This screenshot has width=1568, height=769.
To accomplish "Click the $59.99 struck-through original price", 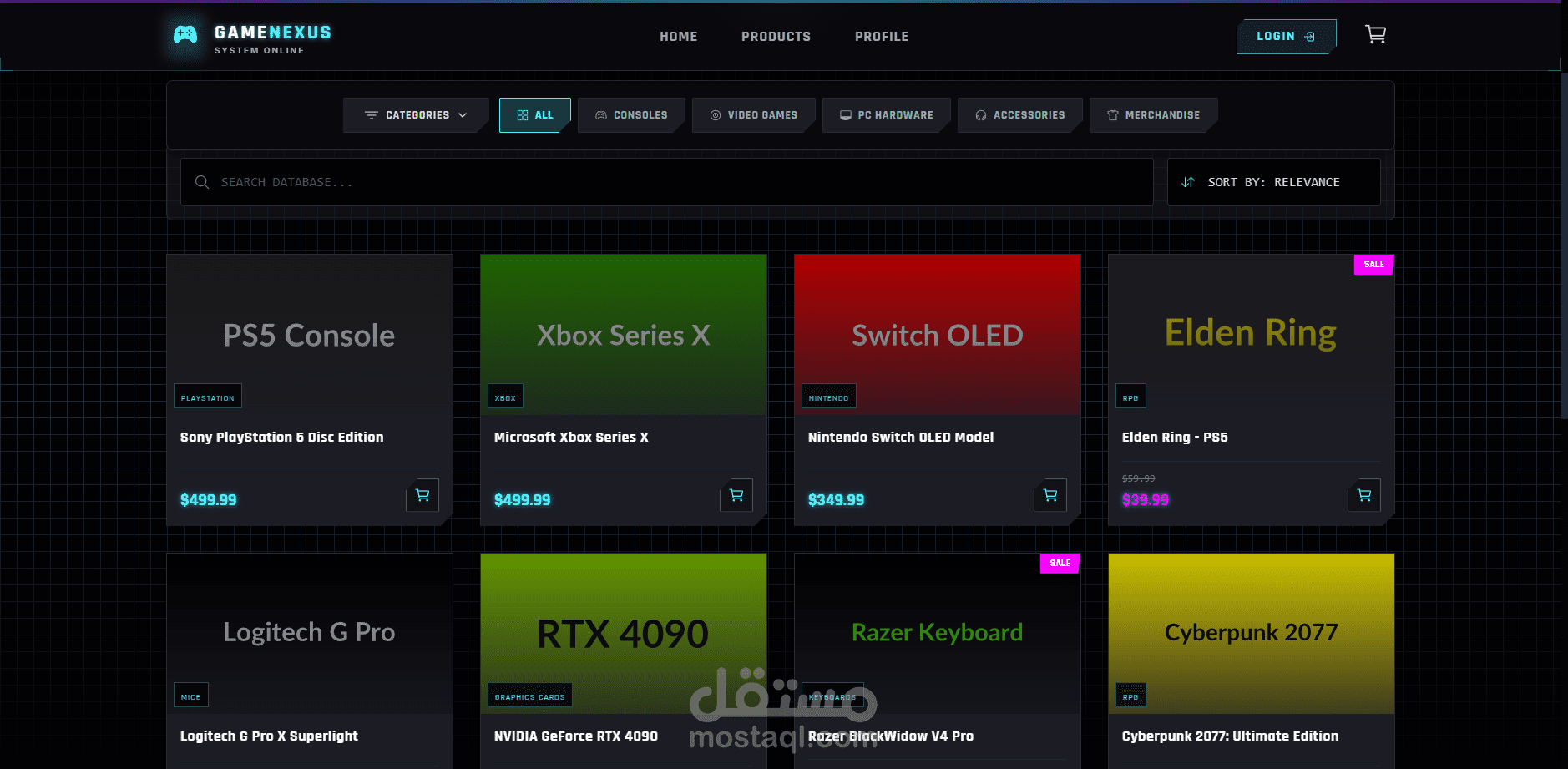I will click(x=1139, y=478).
